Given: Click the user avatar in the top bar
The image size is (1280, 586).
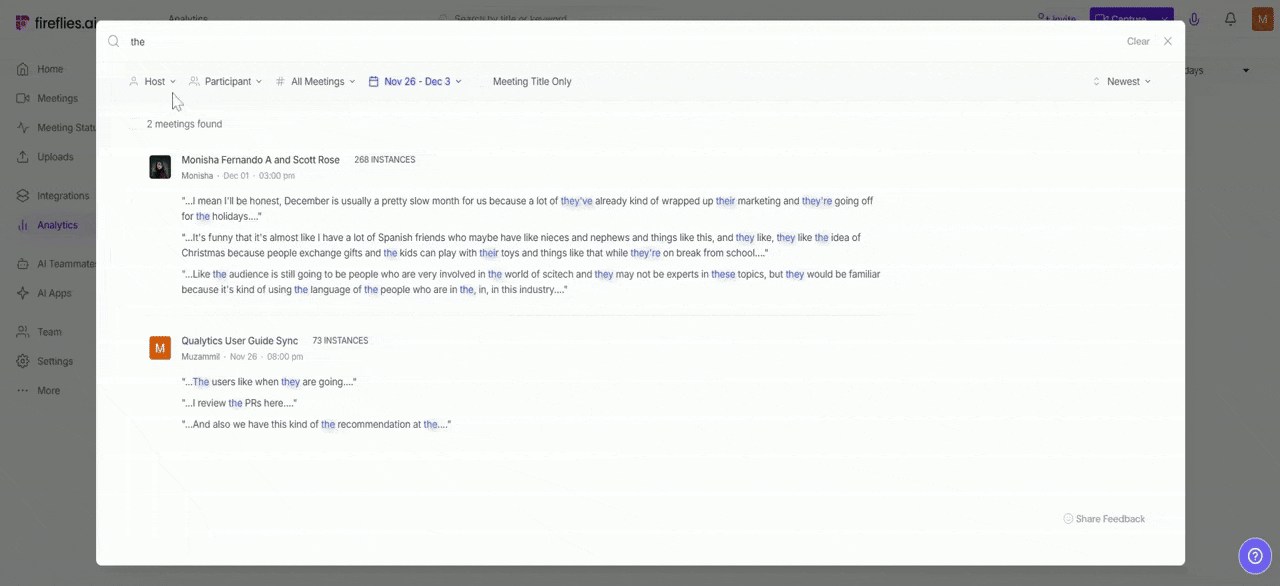Looking at the screenshot, I should 1262,19.
